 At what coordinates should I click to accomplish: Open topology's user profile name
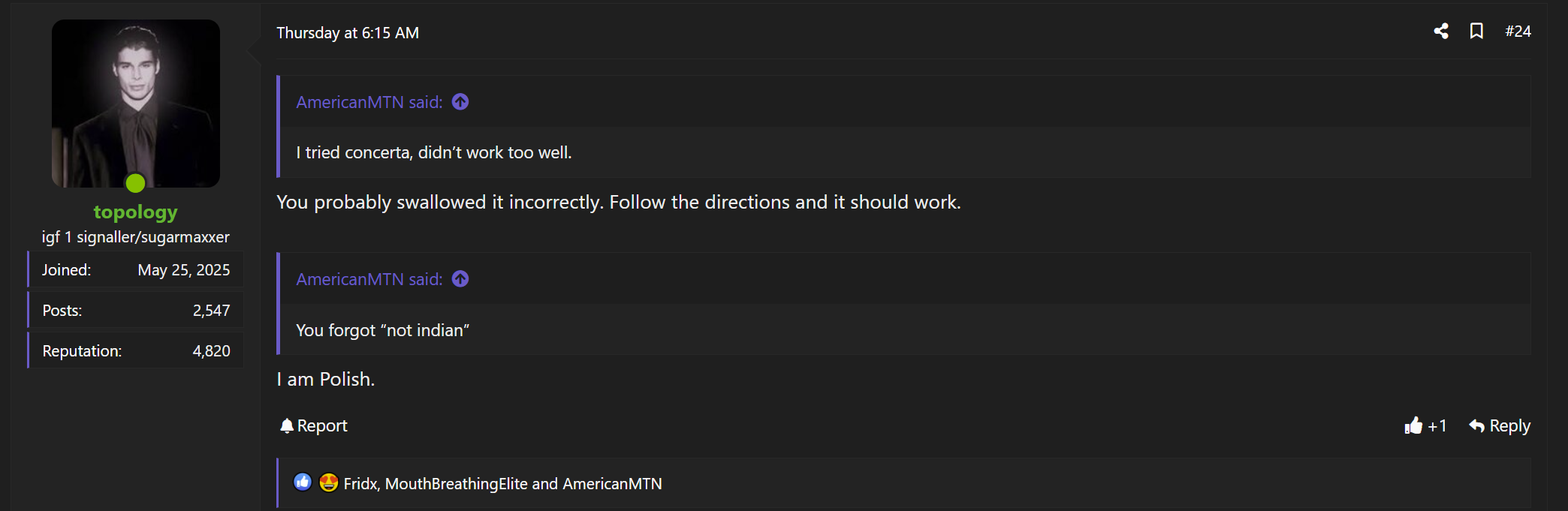[136, 212]
